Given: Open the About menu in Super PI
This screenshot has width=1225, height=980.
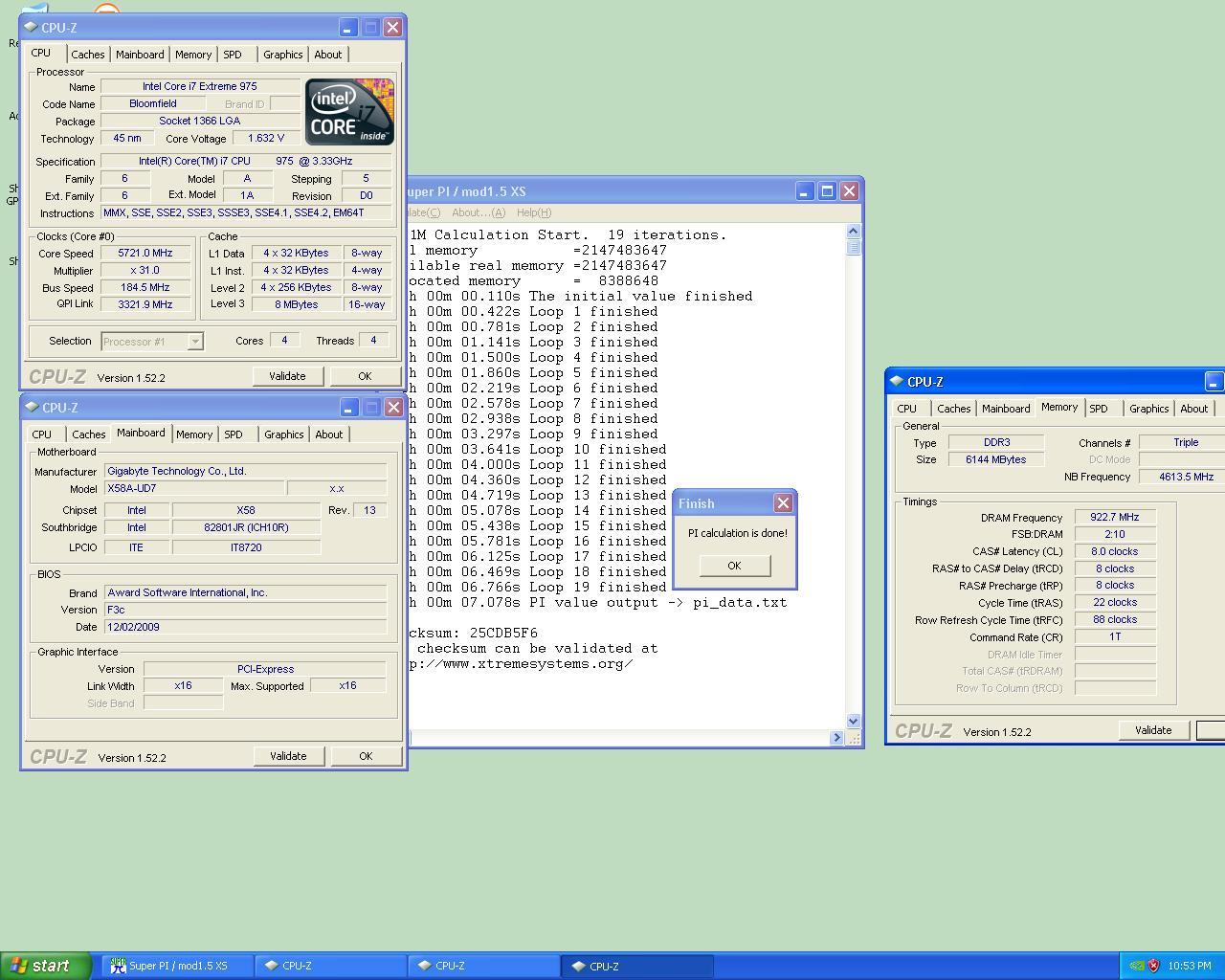Looking at the screenshot, I should (x=478, y=212).
